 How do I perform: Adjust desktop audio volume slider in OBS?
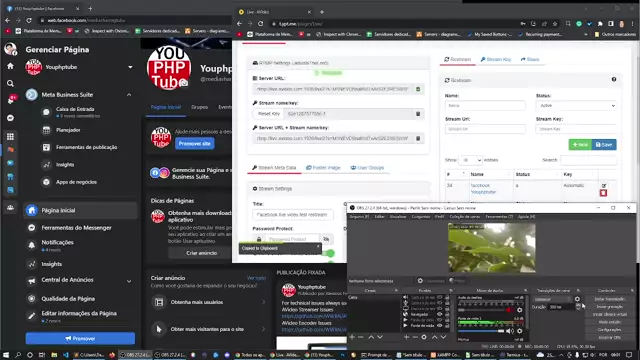tap(481, 310)
